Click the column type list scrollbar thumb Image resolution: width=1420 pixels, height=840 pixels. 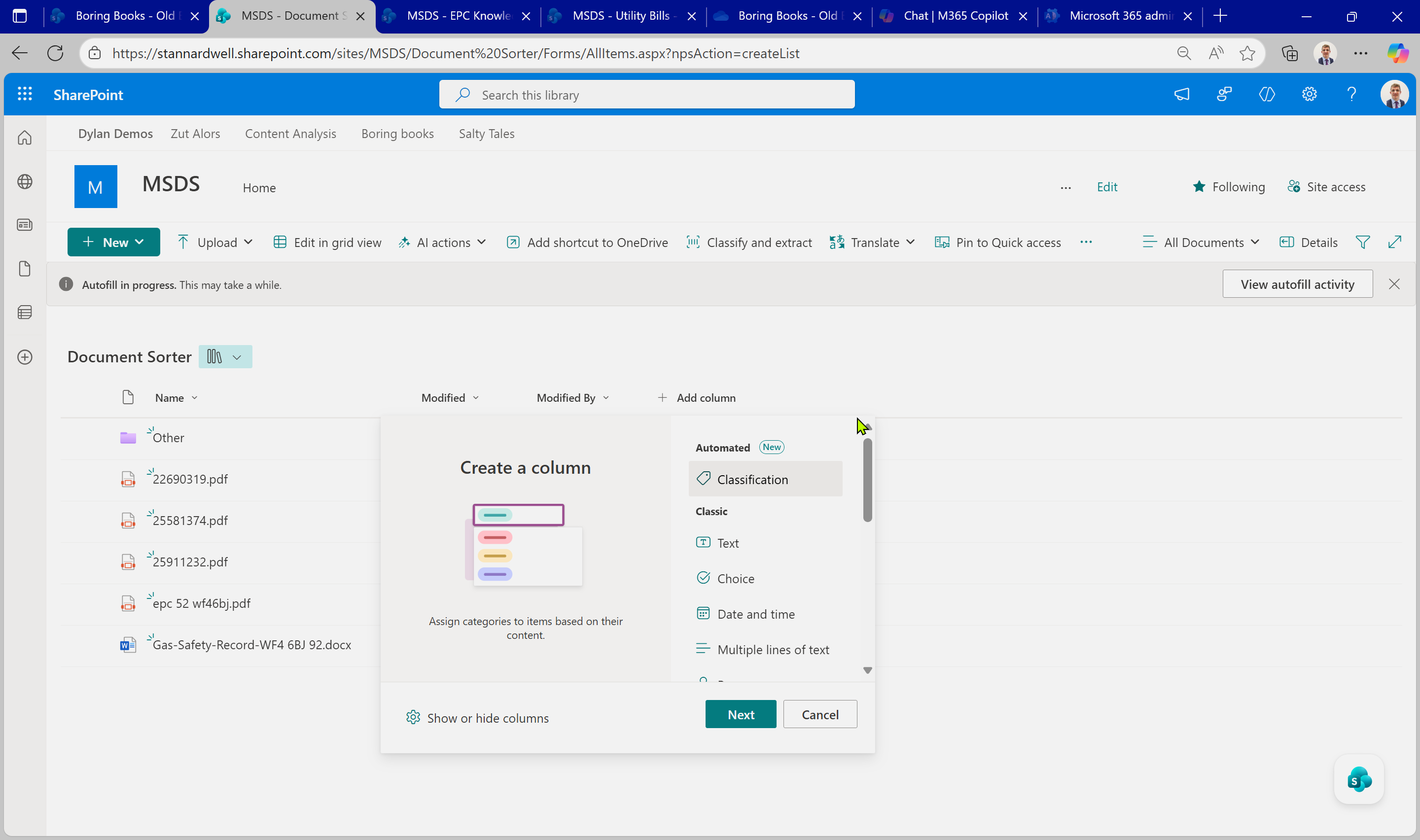click(x=867, y=480)
